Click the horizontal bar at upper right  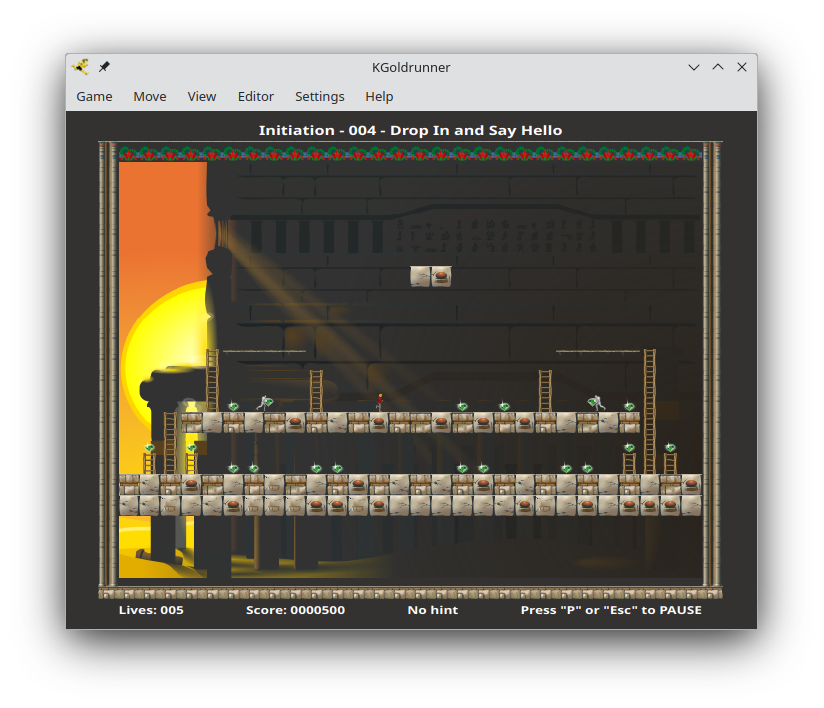pyautogui.click(x=598, y=351)
